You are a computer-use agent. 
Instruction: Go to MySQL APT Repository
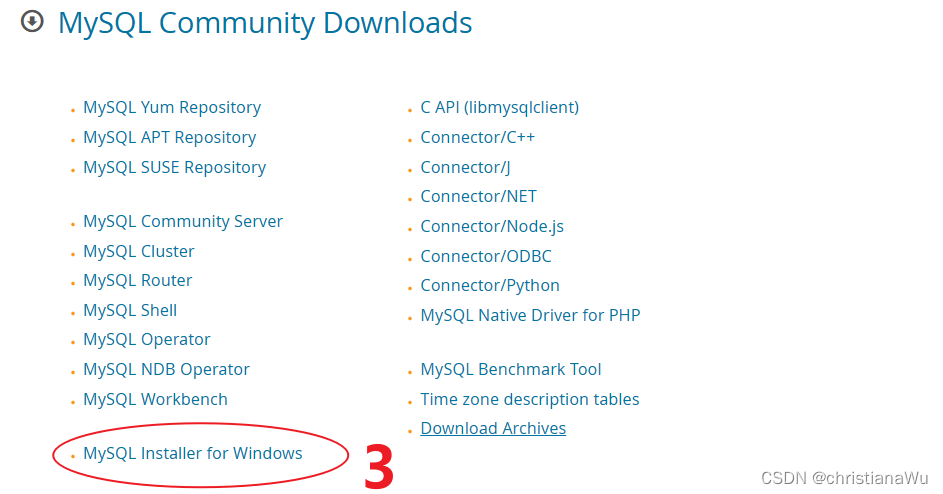[x=170, y=137]
